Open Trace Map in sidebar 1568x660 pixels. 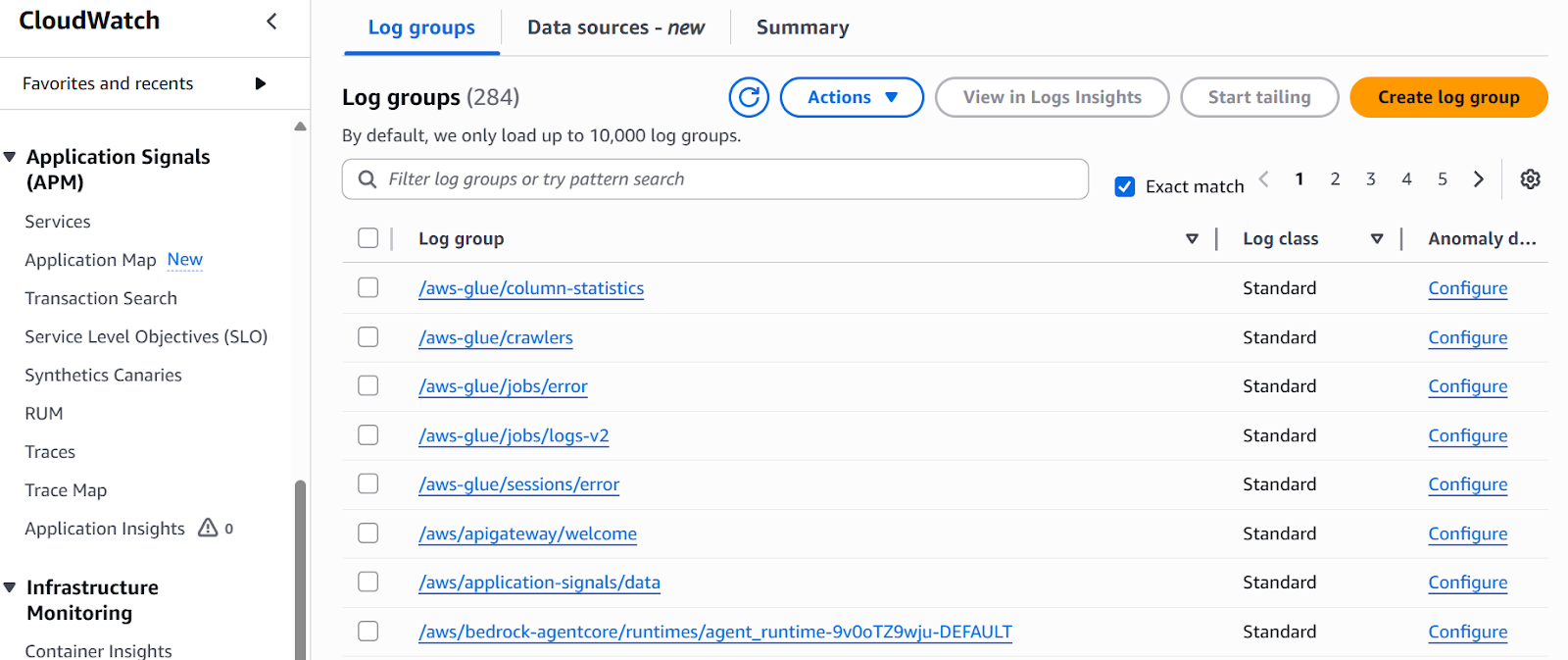pyautogui.click(x=66, y=489)
